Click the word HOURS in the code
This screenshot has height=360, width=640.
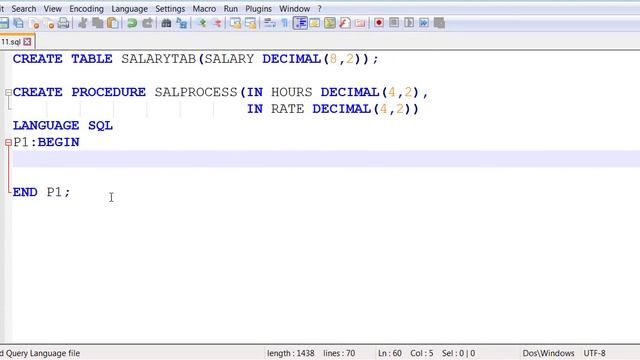[291, 92]
